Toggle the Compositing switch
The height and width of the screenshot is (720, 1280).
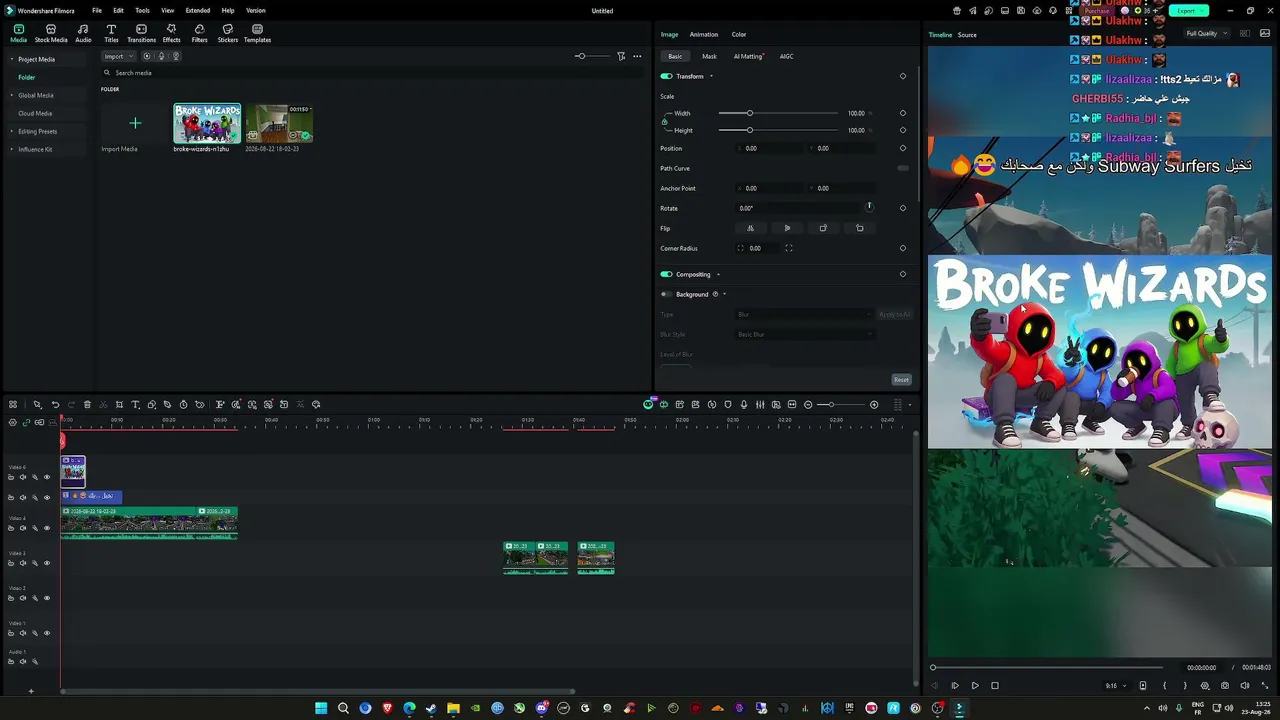click(666, 274)
